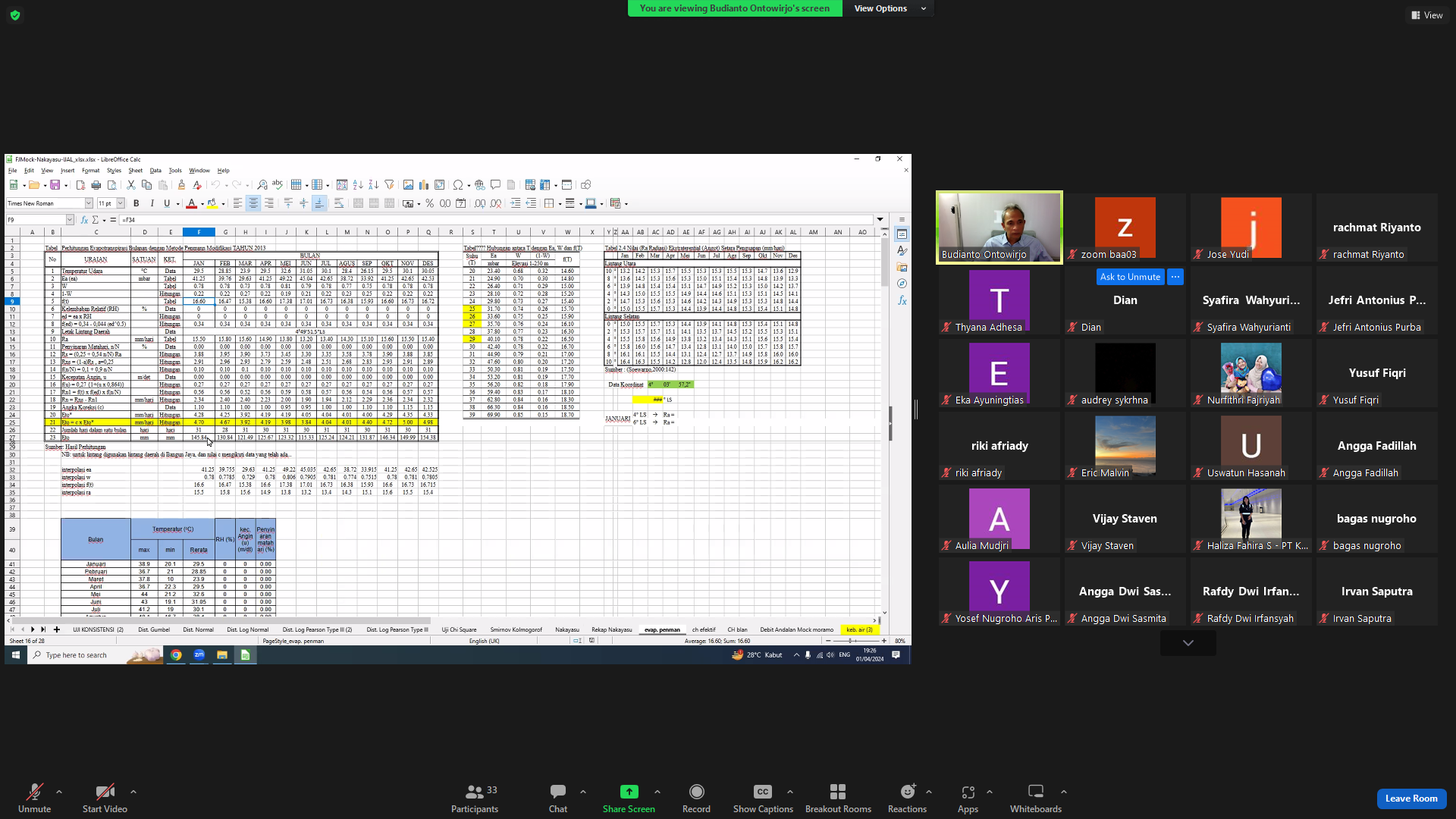Open the Borders dropdown arrow in Calc
The height and width of the screenshot is (819, 1456).
[x=560, y=204]
